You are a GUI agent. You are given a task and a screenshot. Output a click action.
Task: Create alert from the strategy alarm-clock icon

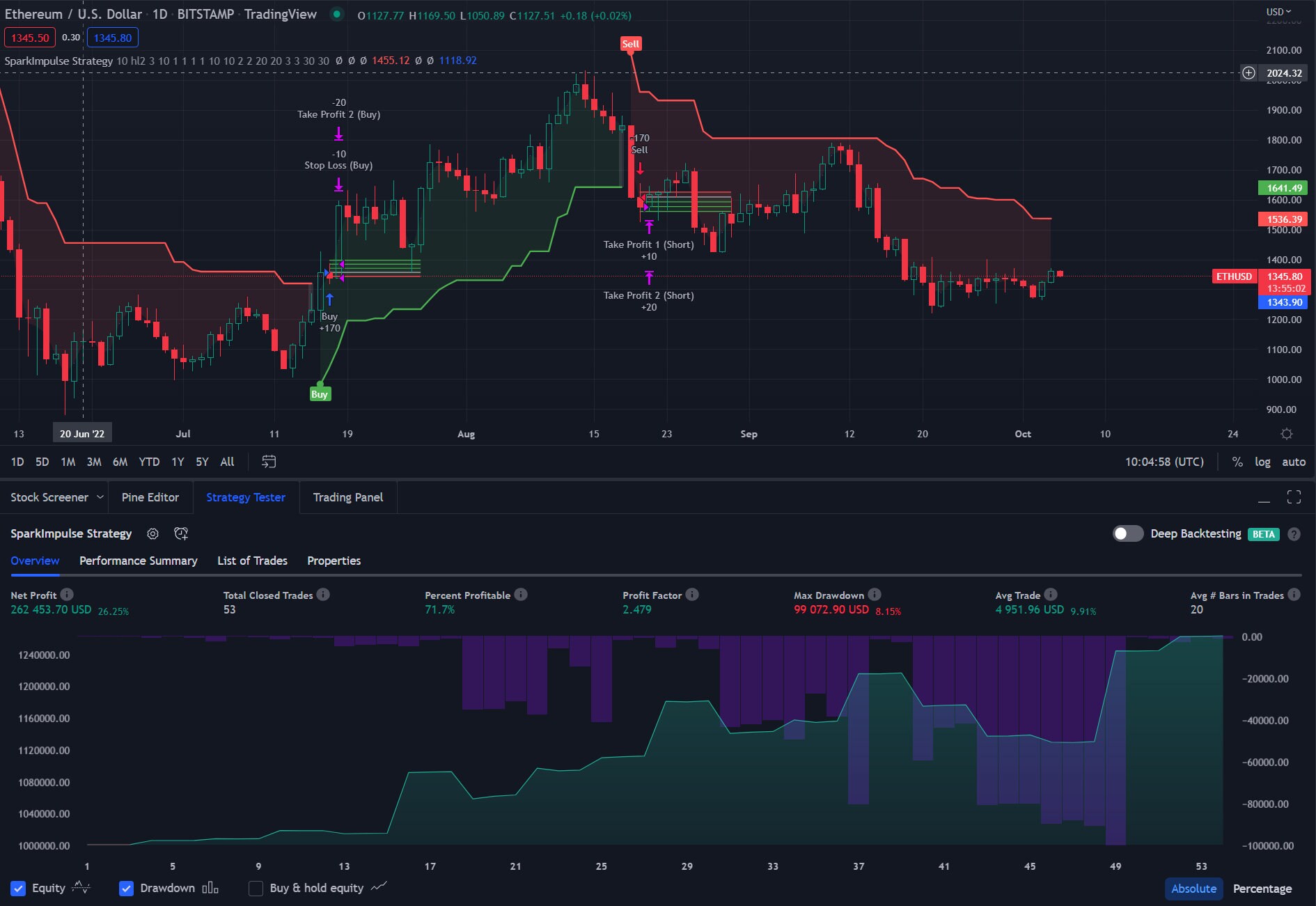point(181,533)
